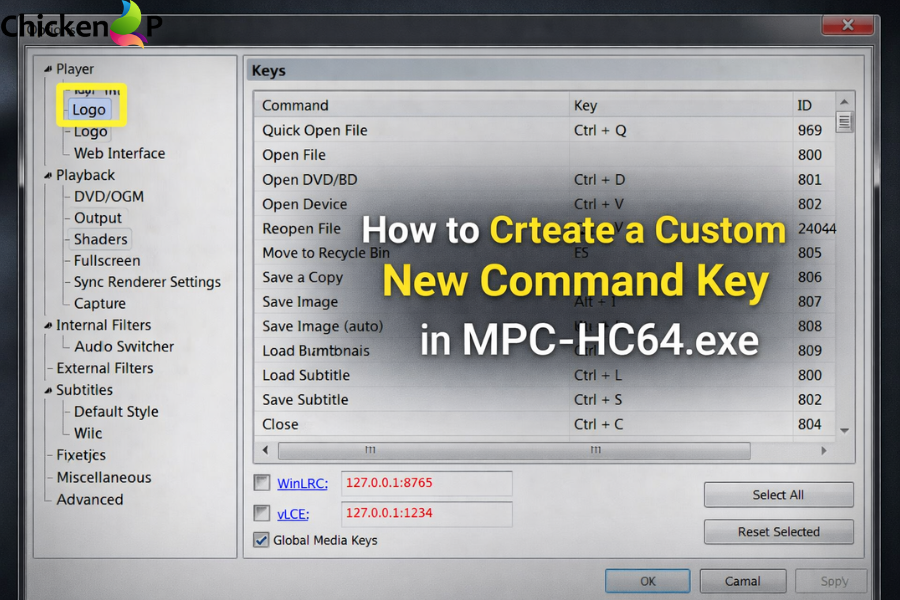Open the Advanced settings page

pos(89,499)
